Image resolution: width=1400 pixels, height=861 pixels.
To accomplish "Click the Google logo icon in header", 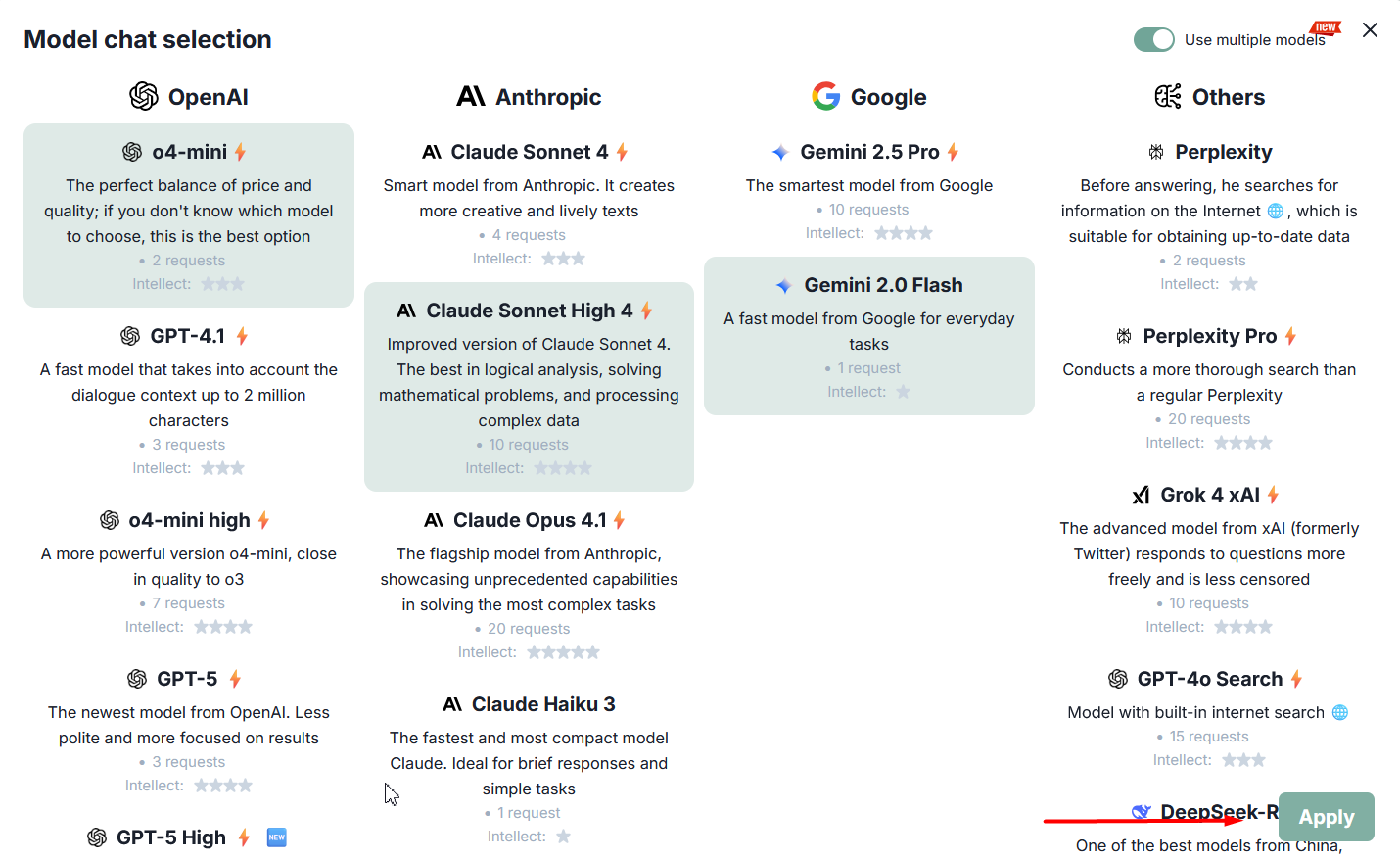I will click(826, 96).
